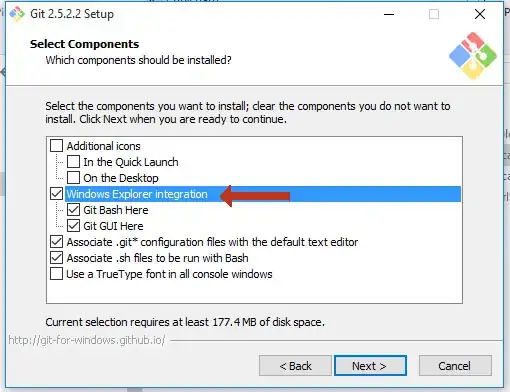The width and height of the screenshot is (510, 392).
Task: Click the large Git logo in the header
Action: click(473, 56)
